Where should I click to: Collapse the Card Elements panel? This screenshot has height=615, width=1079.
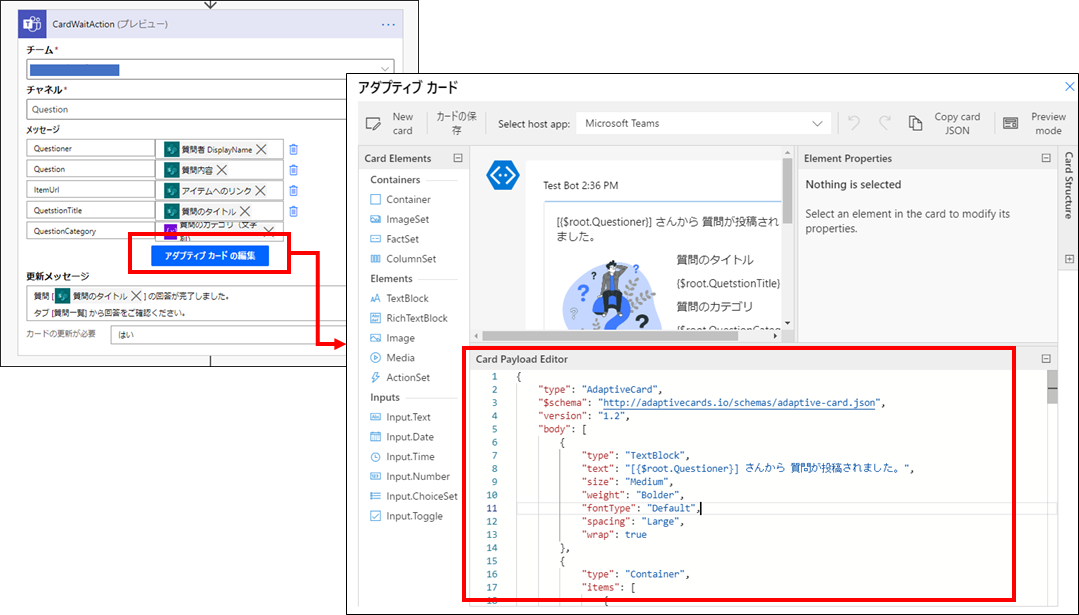[458, 158]
